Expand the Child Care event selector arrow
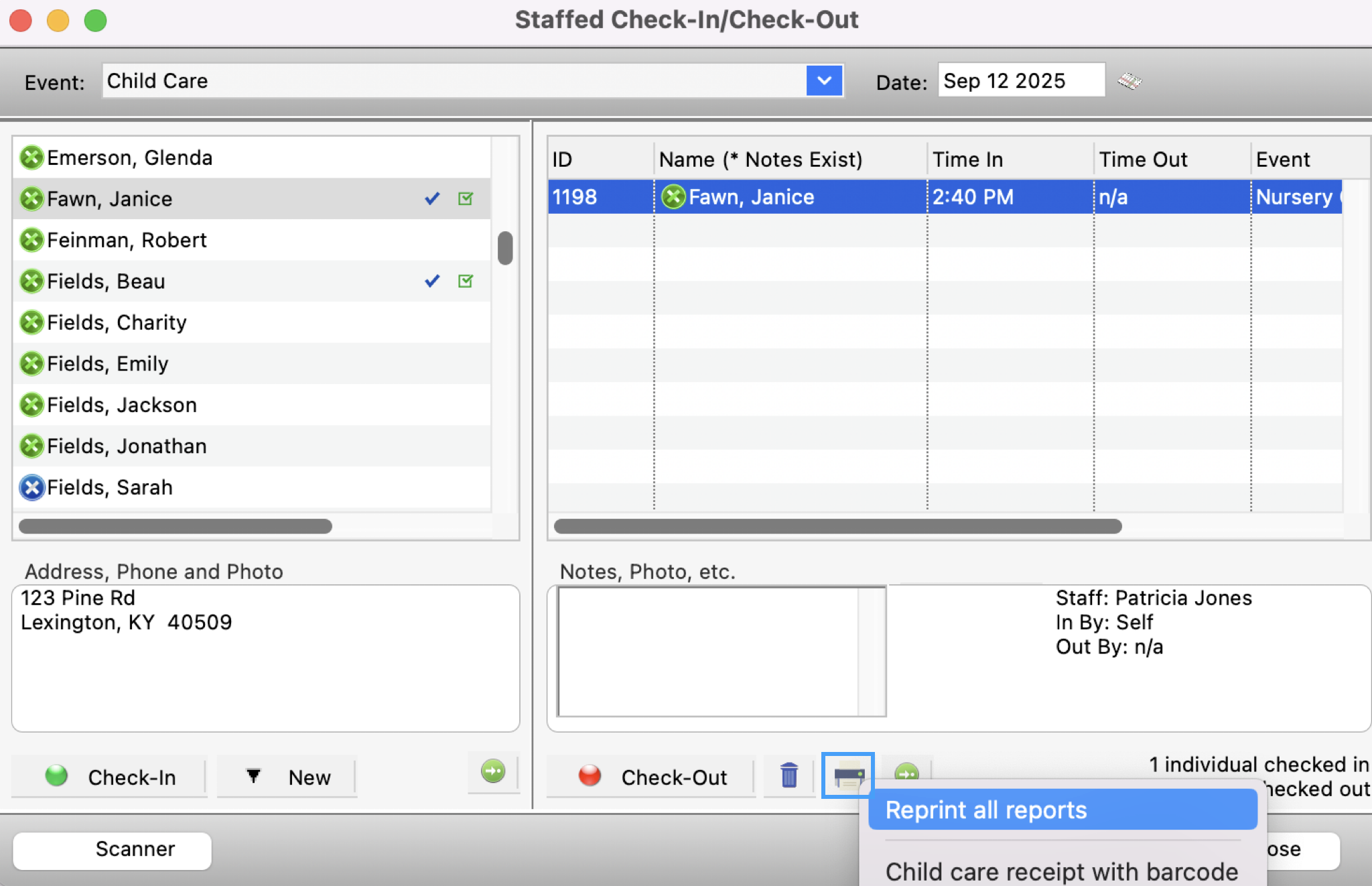The height and width of the screenshot is (886, 1372). tap(825, 80)
